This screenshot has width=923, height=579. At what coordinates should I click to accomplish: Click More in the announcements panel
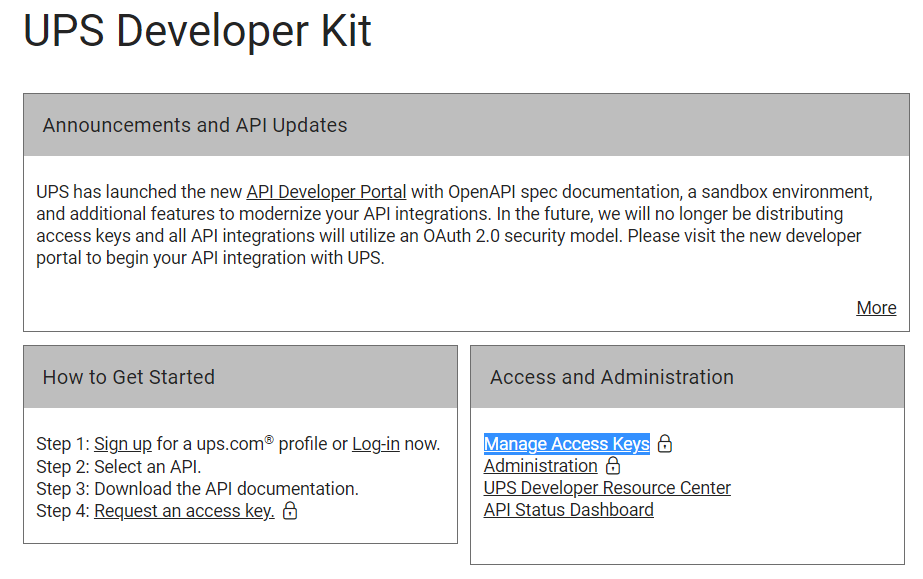[876, 308]
